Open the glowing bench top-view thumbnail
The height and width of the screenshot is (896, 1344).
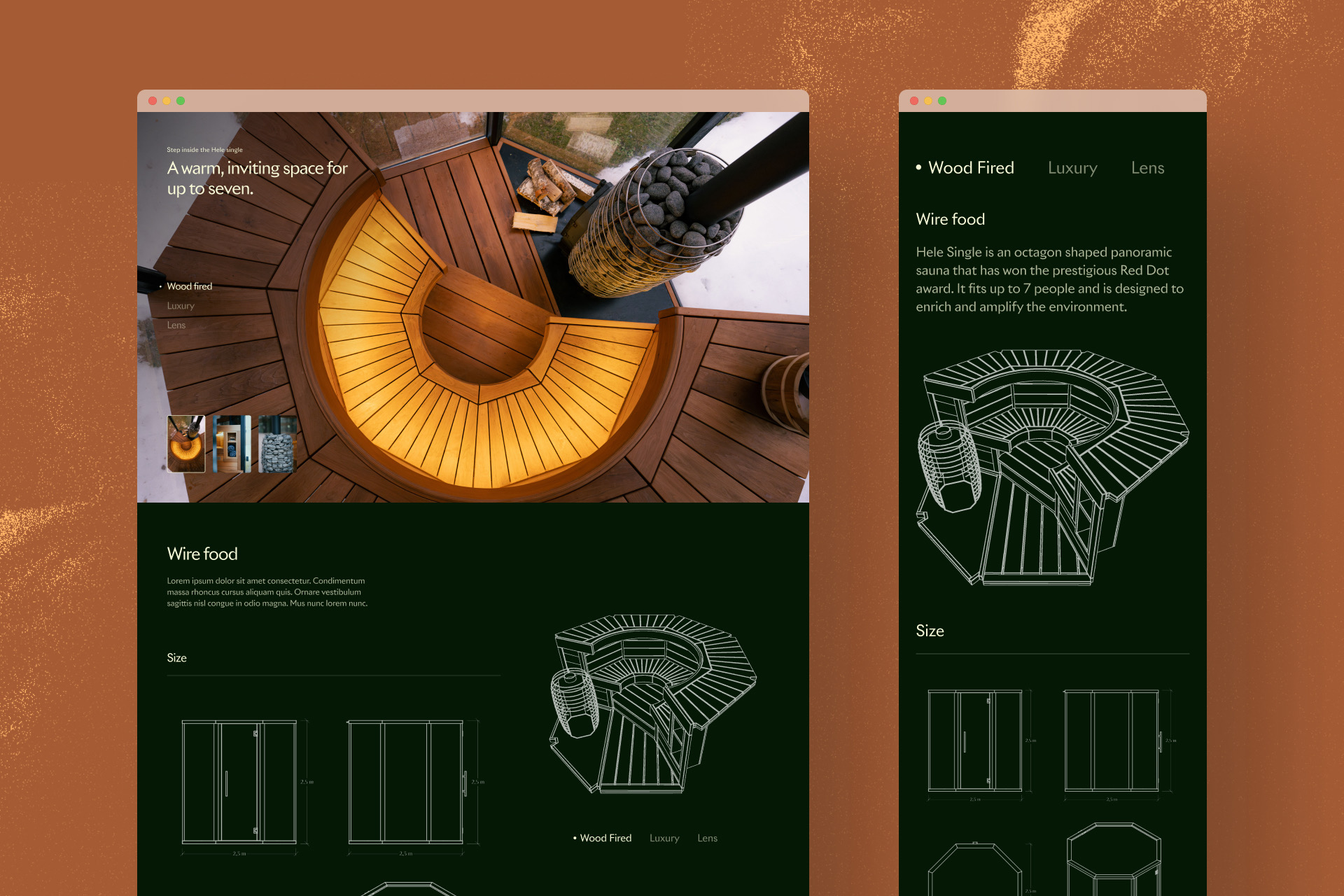click(x=186, y=444)
